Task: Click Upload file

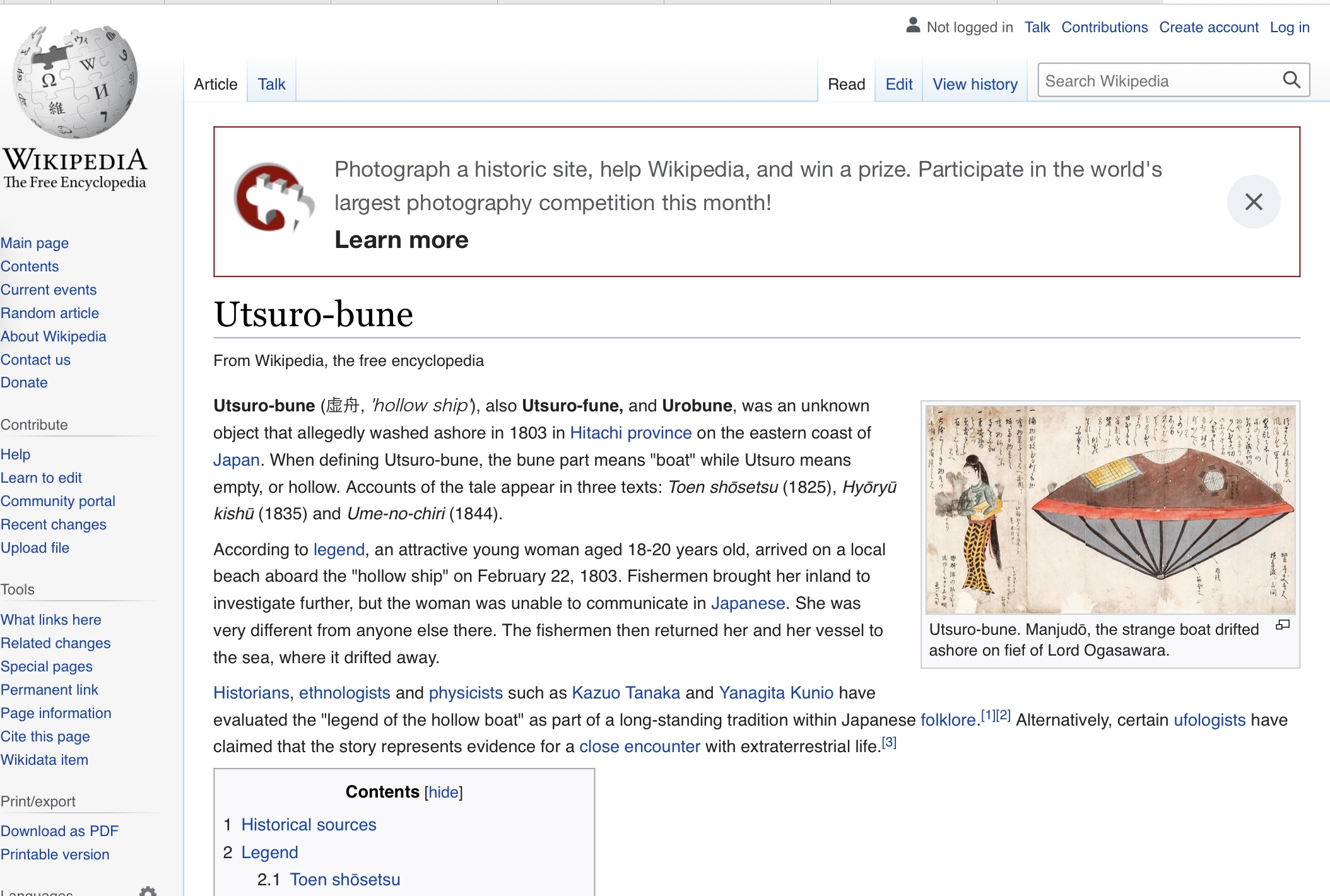Action: [x=35, y=548]
